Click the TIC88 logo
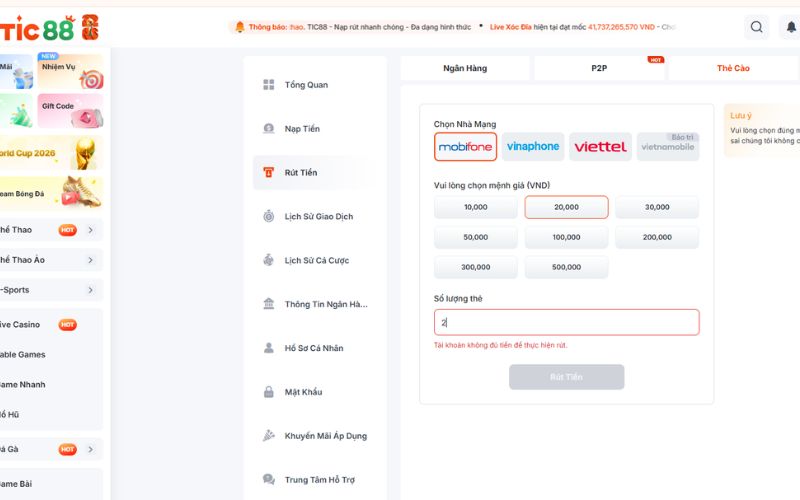Image resolution: width=800 pixels, height=500 pixels. coord(49,28)
